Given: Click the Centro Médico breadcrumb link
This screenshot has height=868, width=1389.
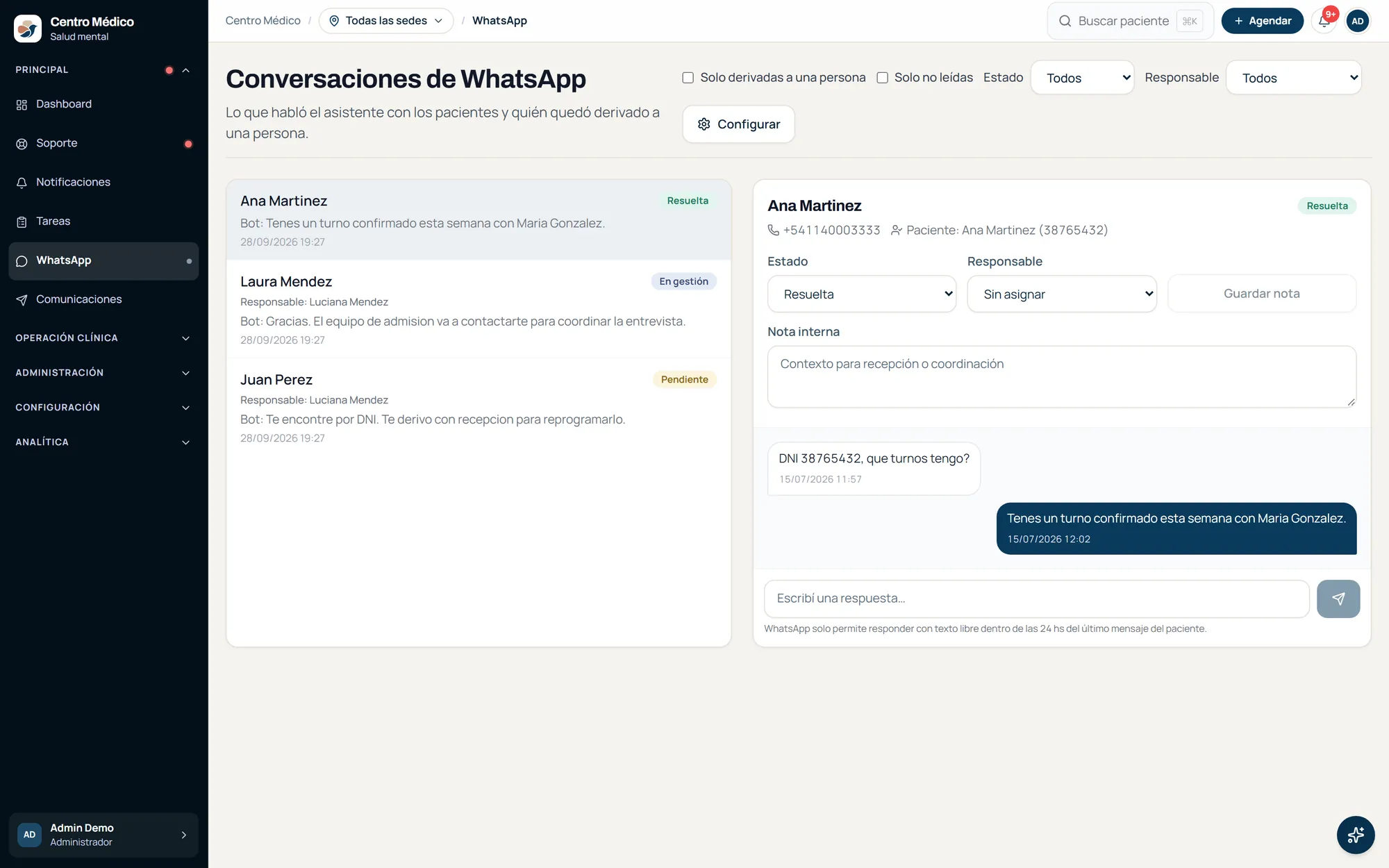Looking at the screenshot, I should 263,21.
